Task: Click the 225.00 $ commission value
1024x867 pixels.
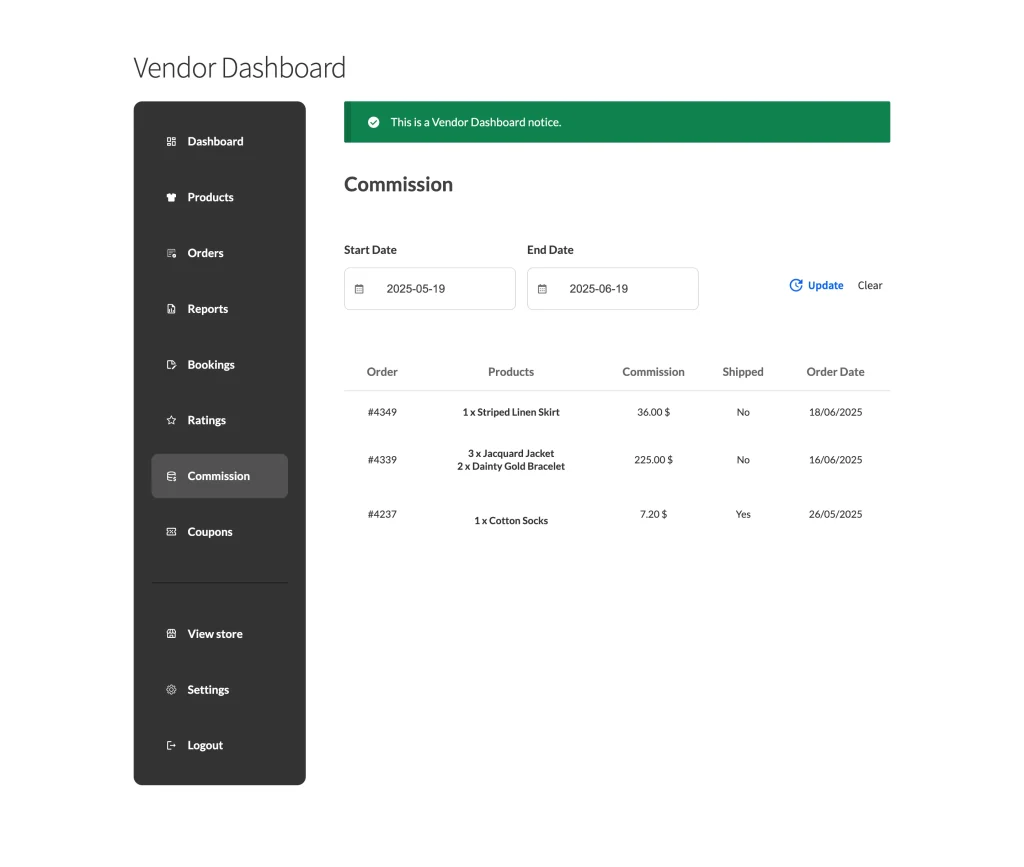Action: point(653,460)
